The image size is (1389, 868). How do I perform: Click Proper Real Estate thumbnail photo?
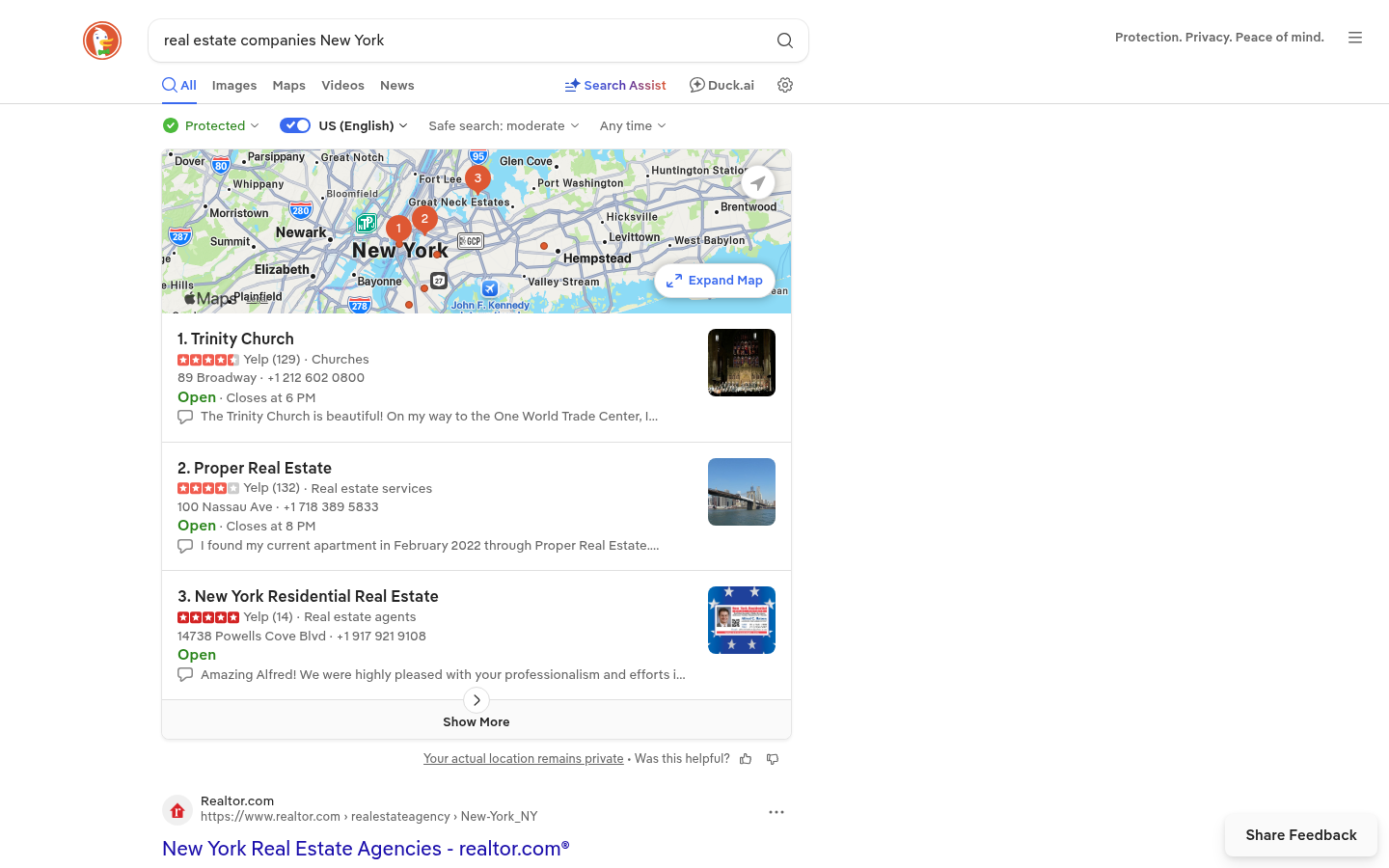click(x=742, y=492)
